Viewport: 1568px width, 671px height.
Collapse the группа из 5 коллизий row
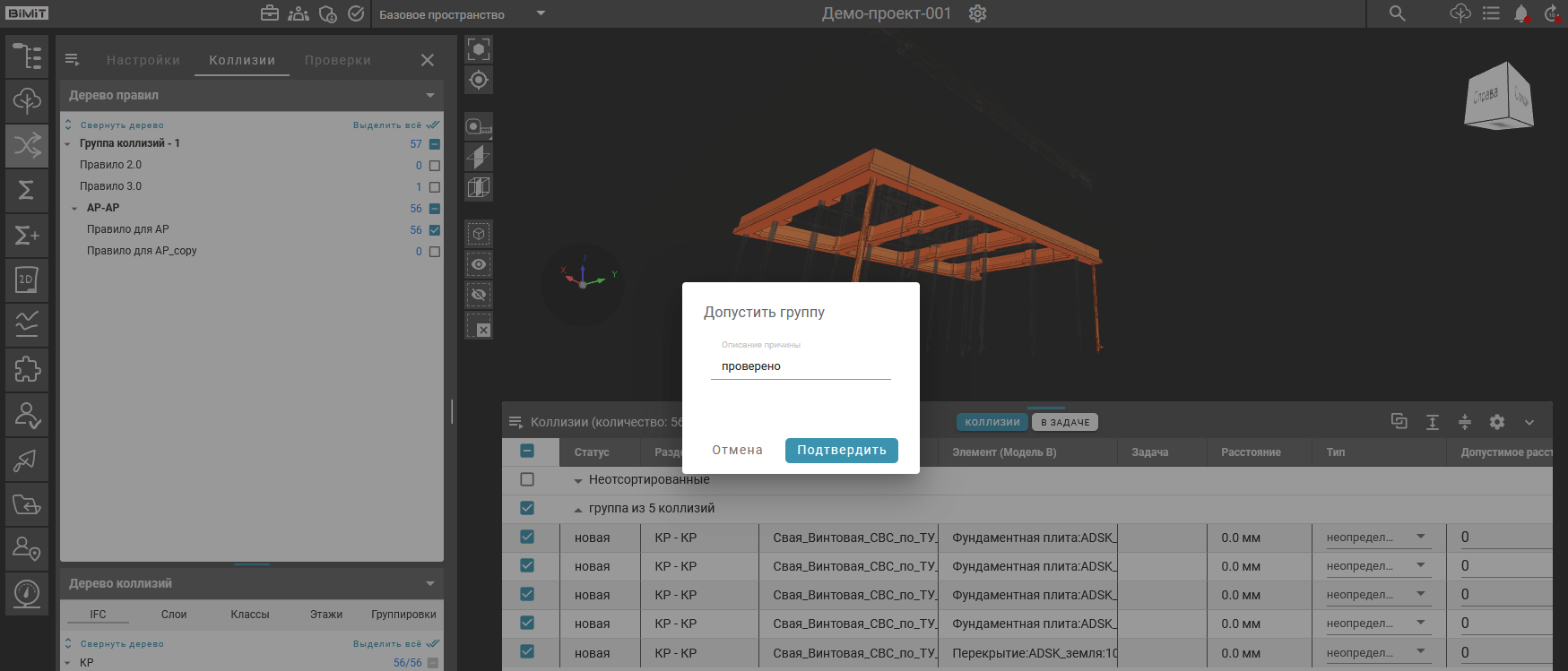(578, 509)
